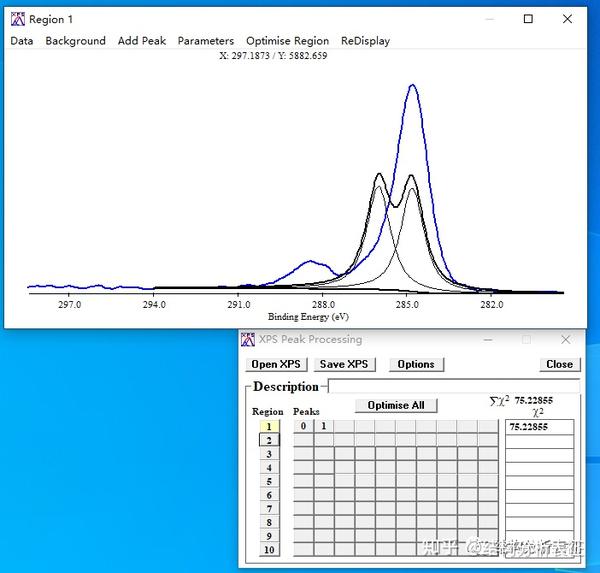Screen dimensions: 600x573
Task: Select Region 5 button
Action: [269, 481]
